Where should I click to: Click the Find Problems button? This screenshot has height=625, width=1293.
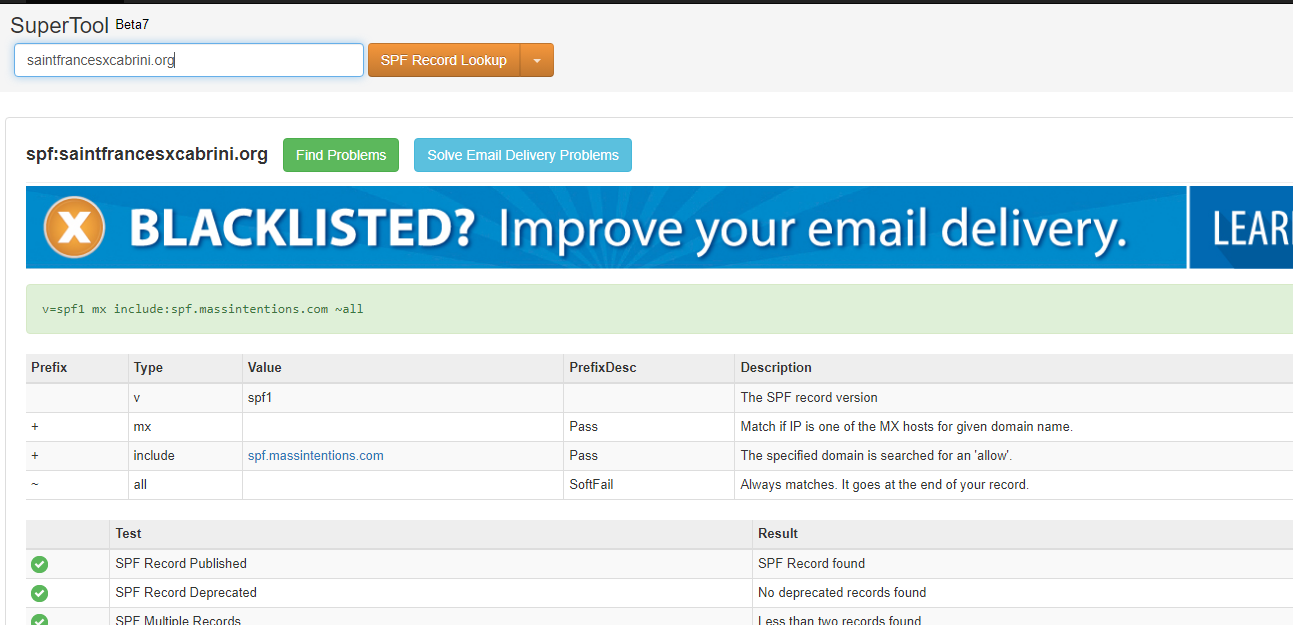(x=341, y=155)
